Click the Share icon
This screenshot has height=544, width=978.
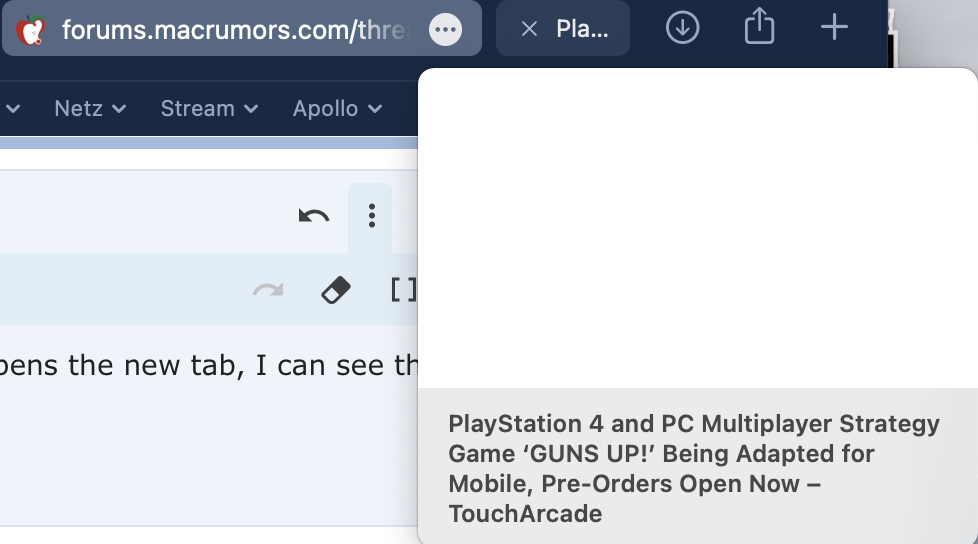pyautogui.click(x=759, y=26)
